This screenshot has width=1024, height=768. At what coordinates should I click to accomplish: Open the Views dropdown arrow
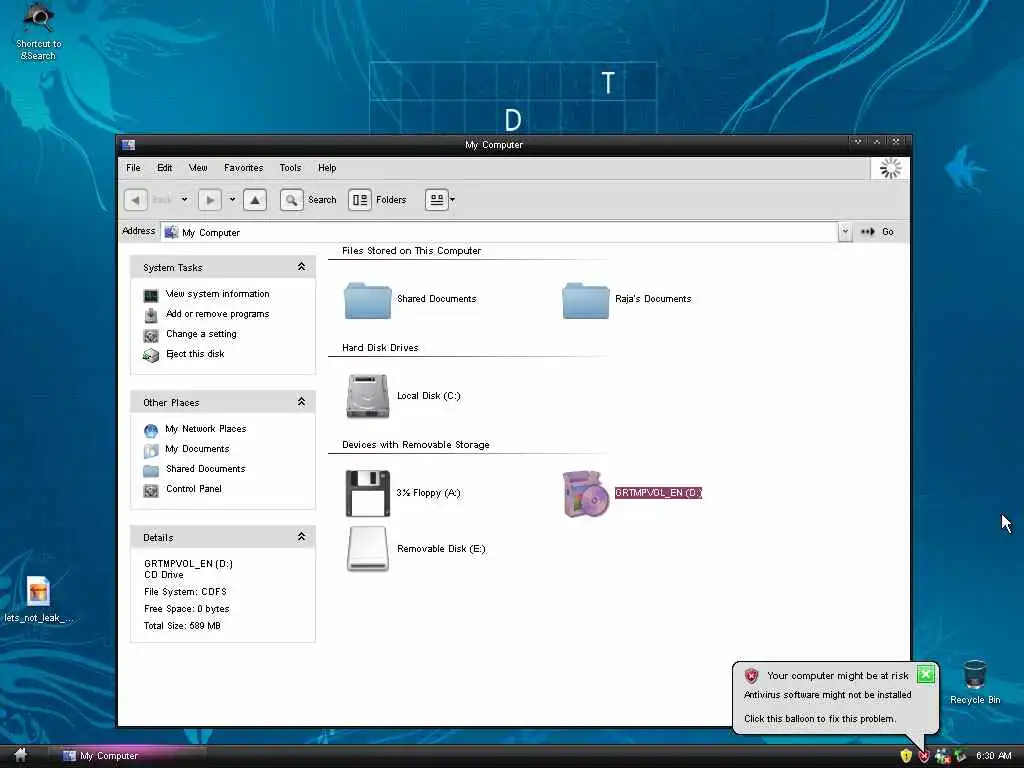453,200
